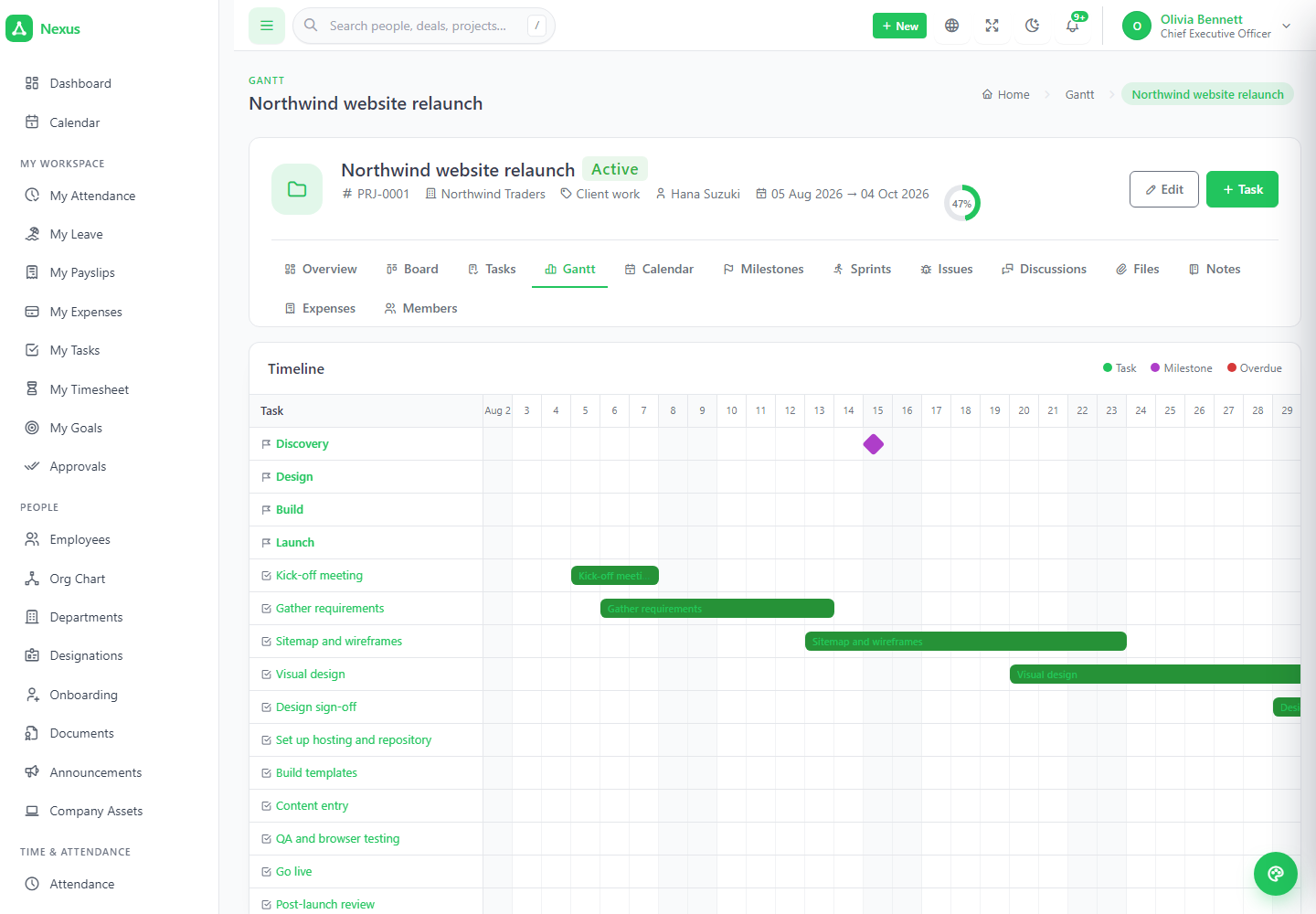The height and width of the screenshot is (914, 1316).
Task: Click the Edit project button
Action: click(x=1164, y=189)
